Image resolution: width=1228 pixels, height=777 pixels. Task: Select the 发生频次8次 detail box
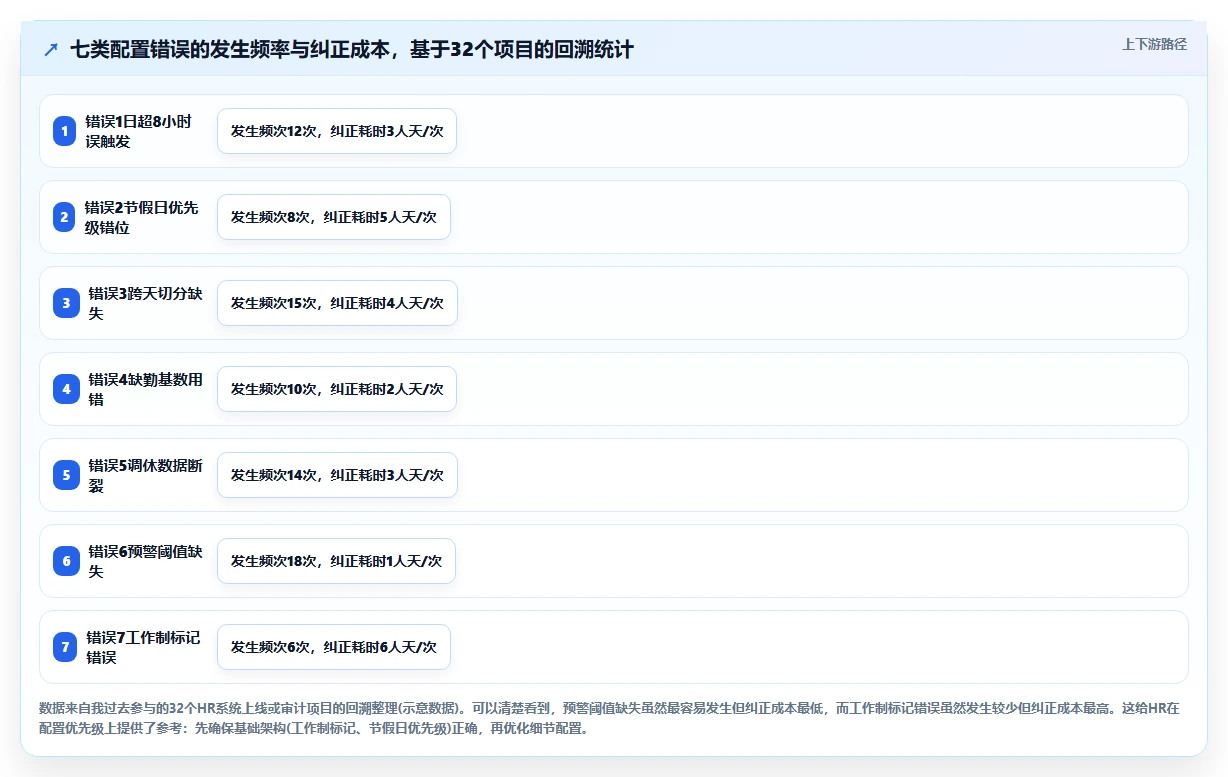[x=334, y=217]
